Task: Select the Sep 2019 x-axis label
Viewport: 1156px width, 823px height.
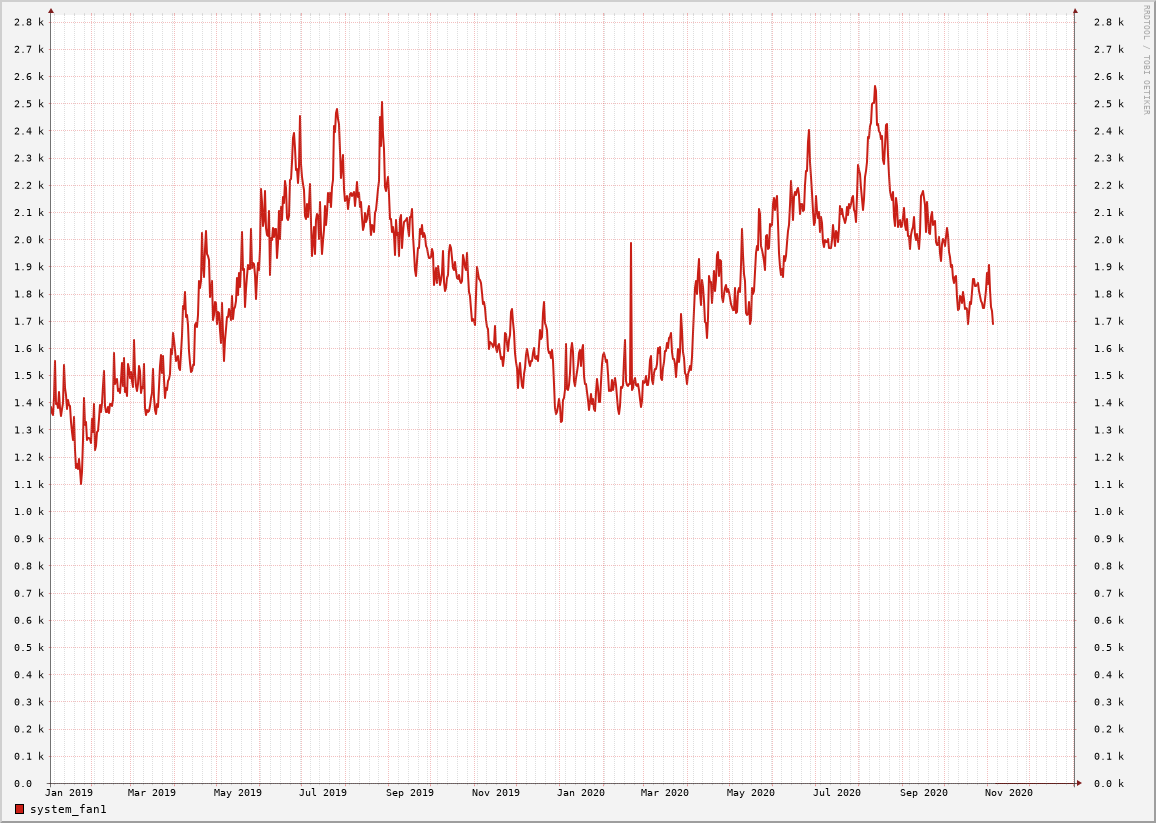Action: pyautogui.click(x=410, y=793)
